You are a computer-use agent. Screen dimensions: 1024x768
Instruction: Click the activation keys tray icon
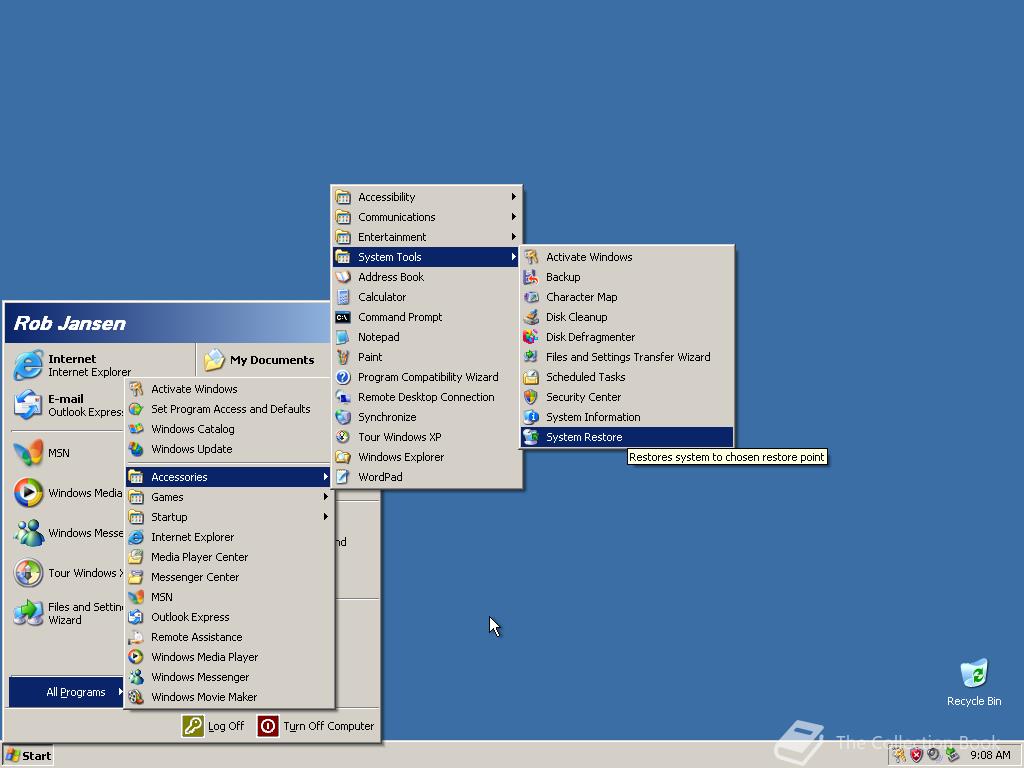[x=899, y=756]
